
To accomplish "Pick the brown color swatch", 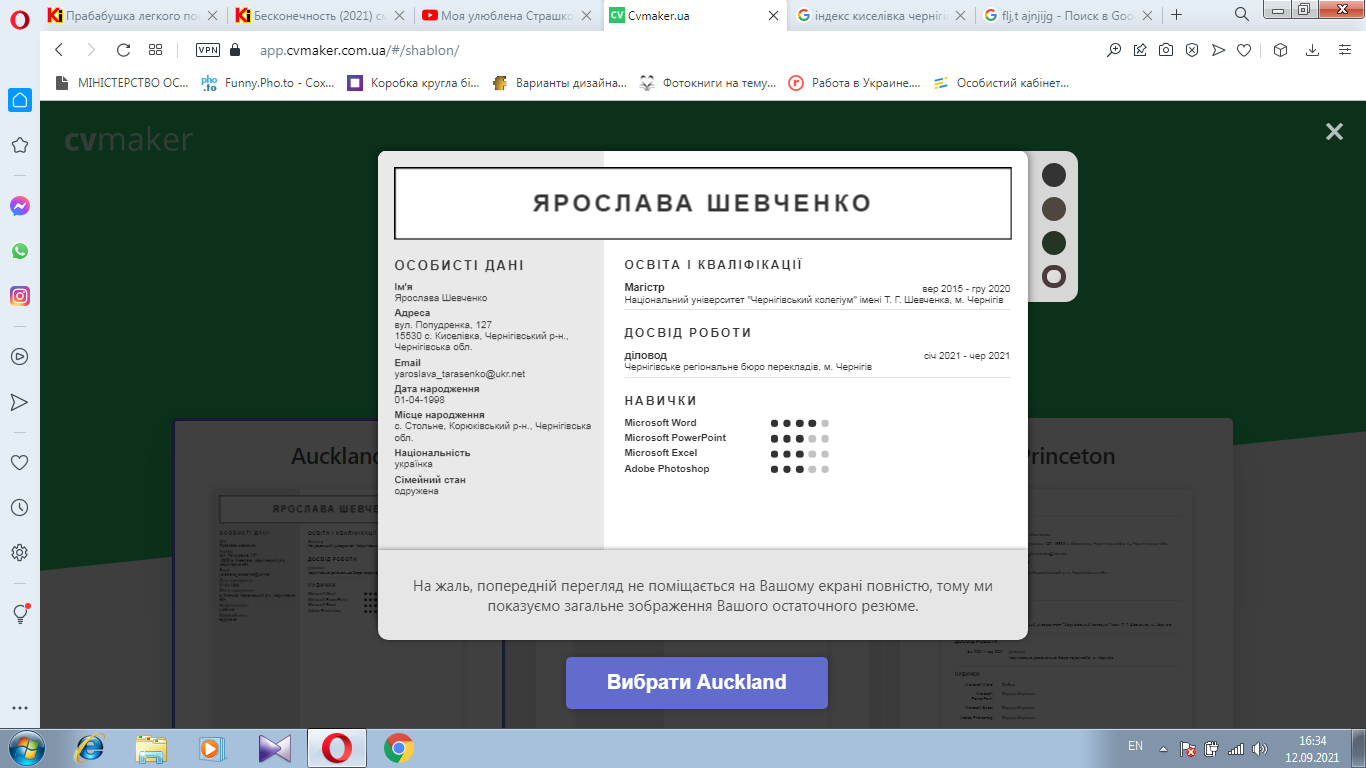I will 1054,209.
